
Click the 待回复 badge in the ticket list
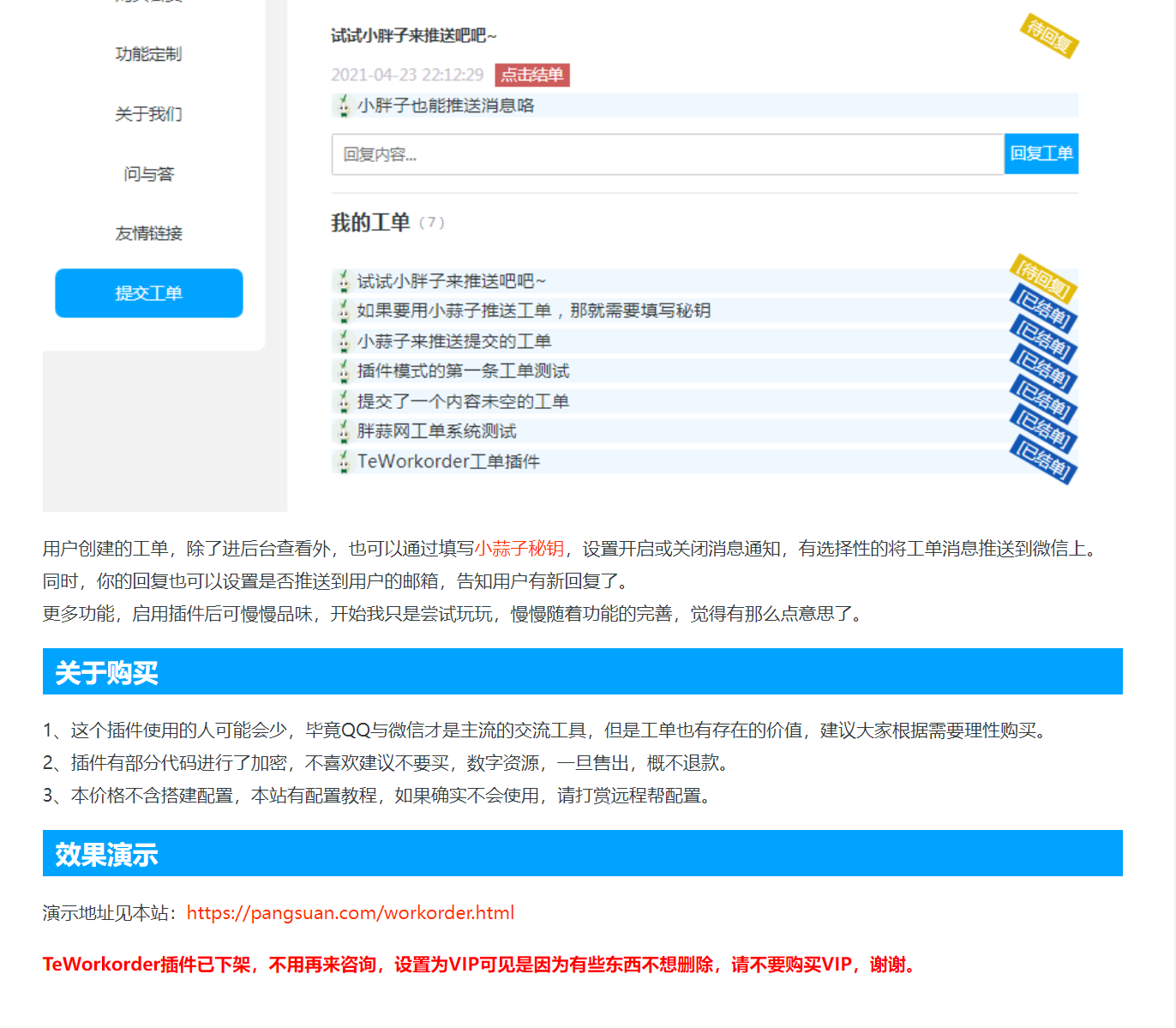click(1043, 278)
